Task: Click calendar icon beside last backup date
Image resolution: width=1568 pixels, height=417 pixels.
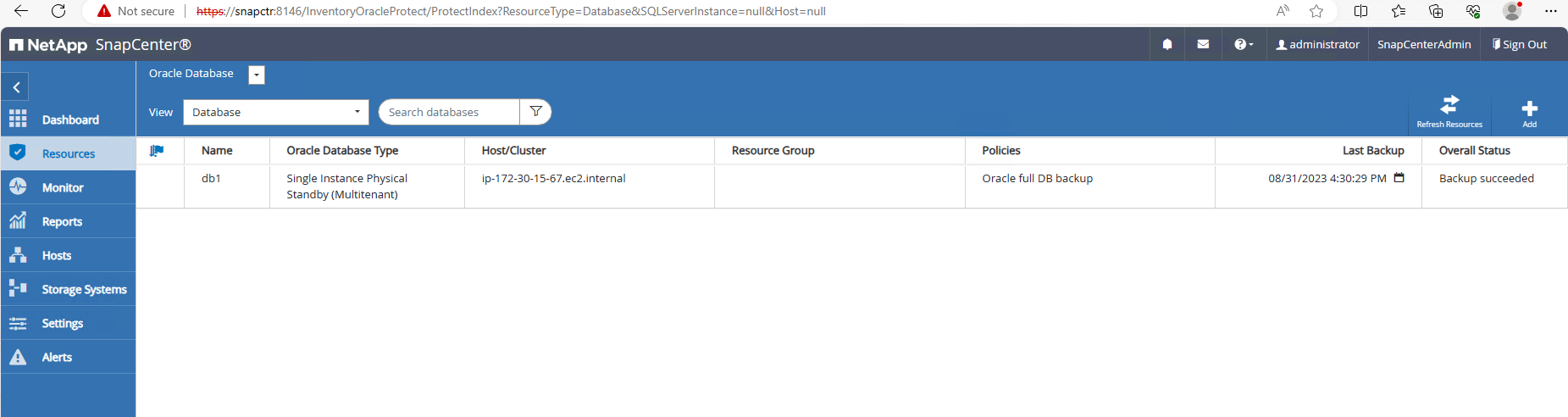Action: tap(1399, 178)
